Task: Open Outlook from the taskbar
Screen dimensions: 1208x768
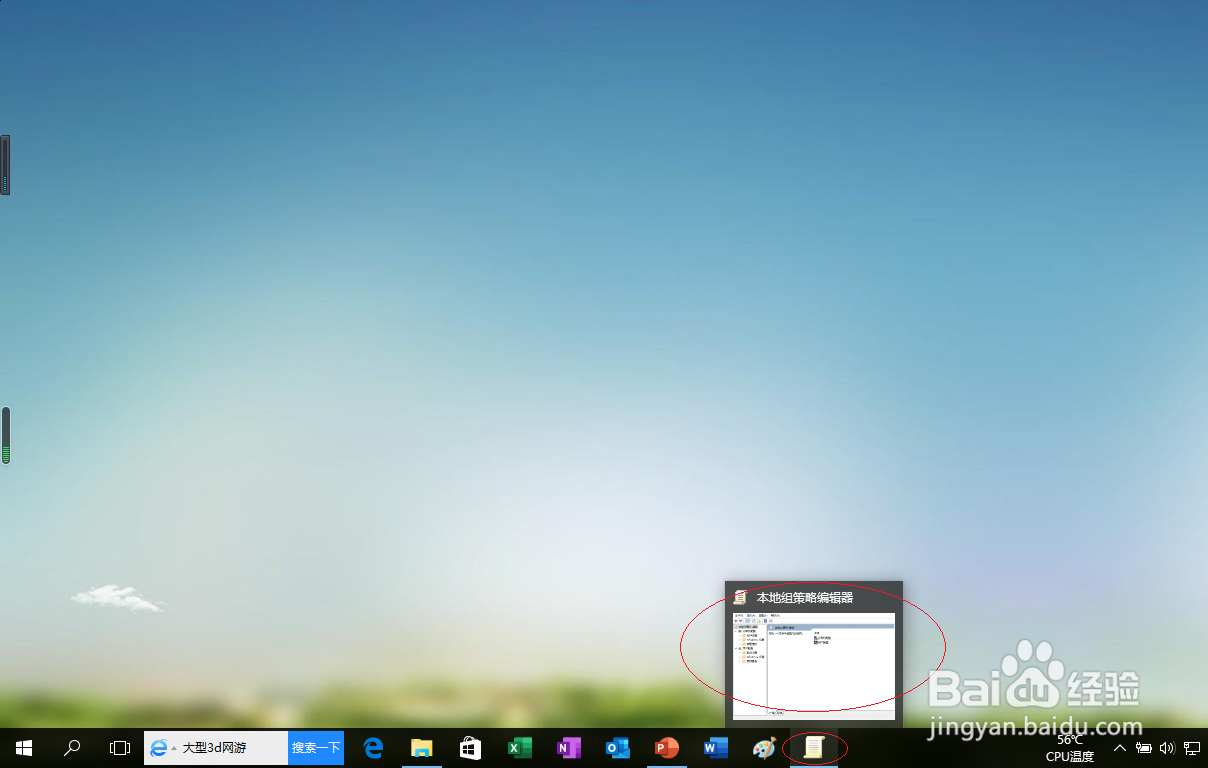Action: click(617, 747)
